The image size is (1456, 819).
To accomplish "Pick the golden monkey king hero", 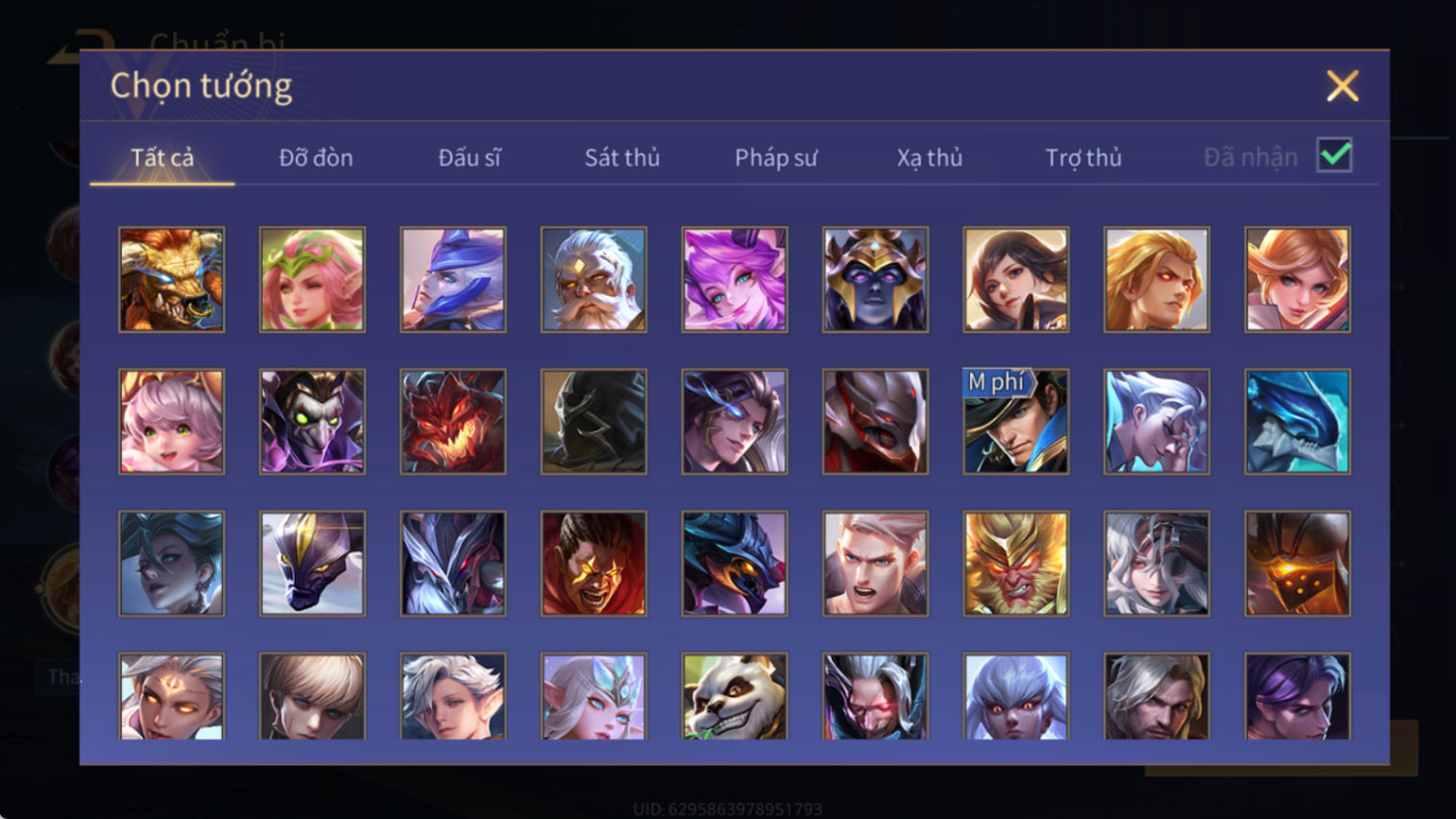I will click(1015, 564).
